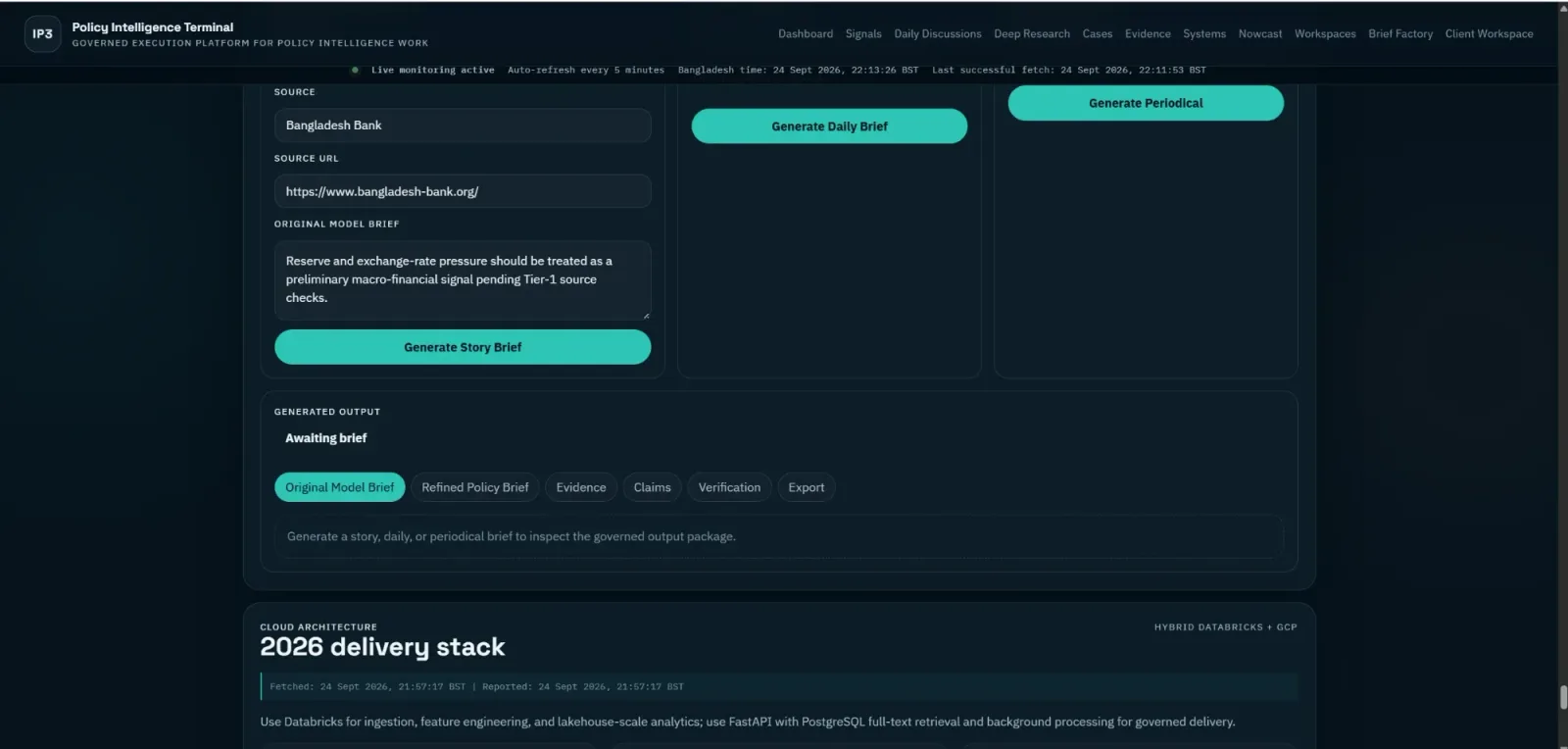Click Generate Periodical button
The height and width of the screenshot is (749, 1568).
pyautogui.click(x=1146, y=103)
